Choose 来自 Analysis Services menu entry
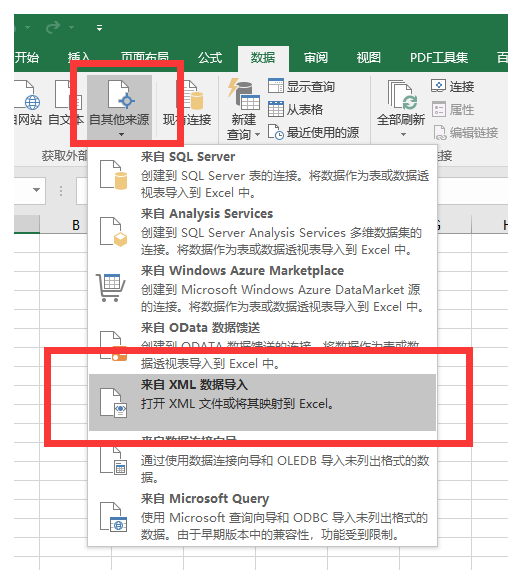The width and height of the screenshot is (521, 582). coord(262,231)
